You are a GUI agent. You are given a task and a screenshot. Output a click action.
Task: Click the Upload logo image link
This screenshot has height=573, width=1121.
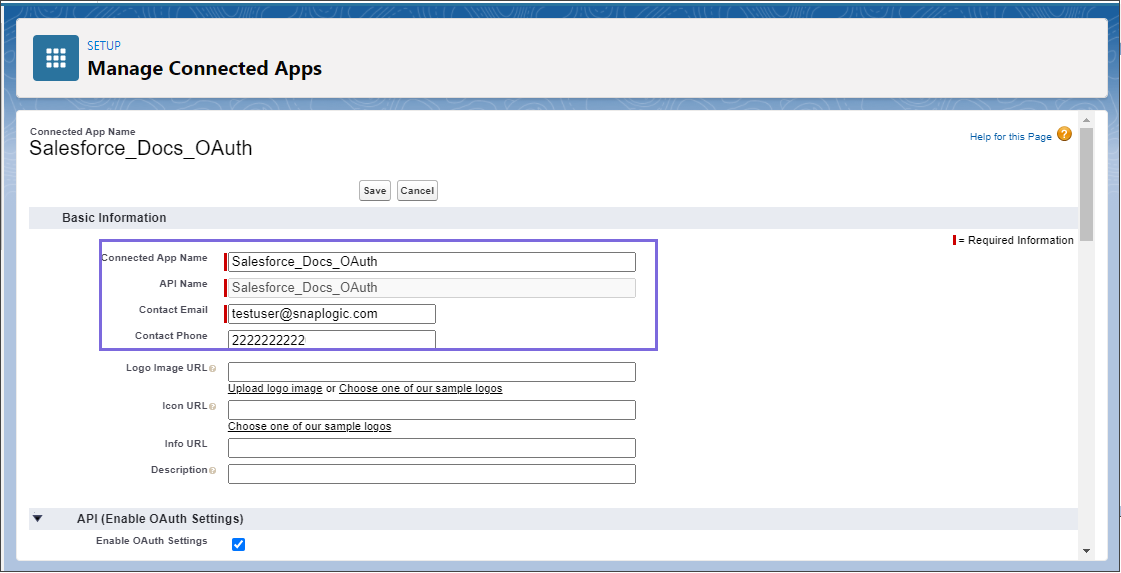pyautogui.click(x=275, y=388)
